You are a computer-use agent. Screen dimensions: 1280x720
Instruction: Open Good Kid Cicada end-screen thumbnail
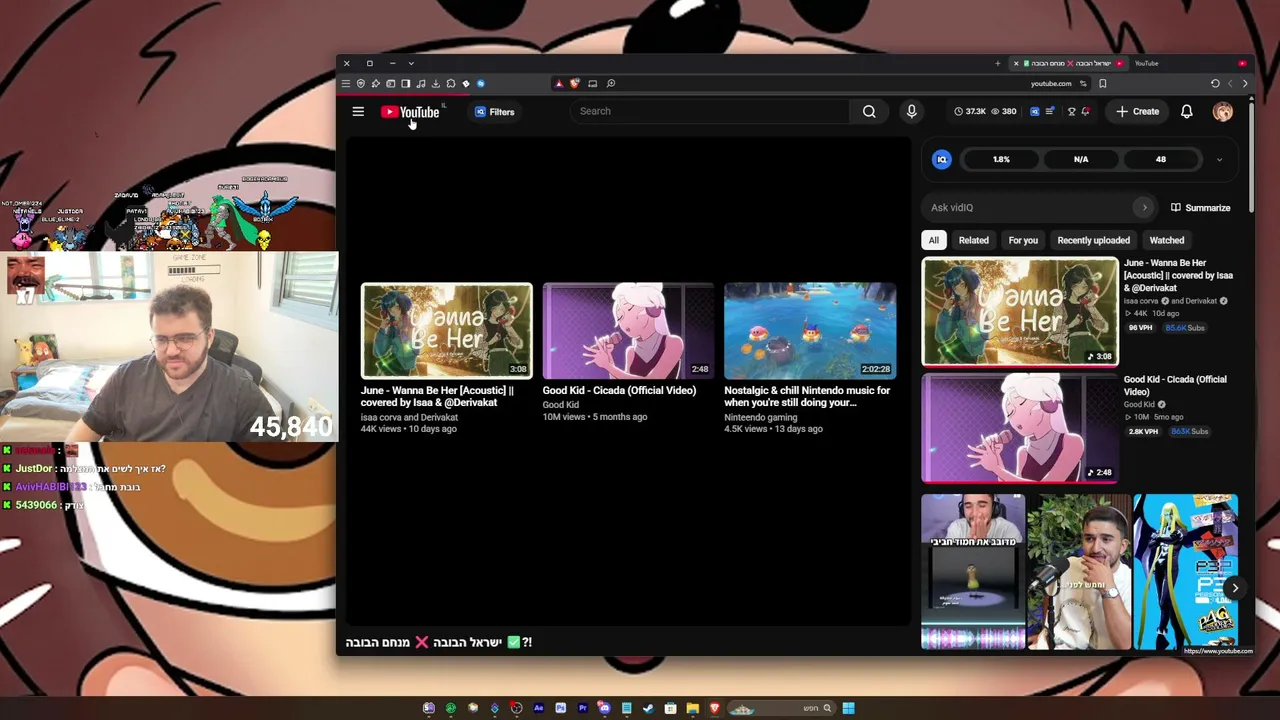[x=628, y=331]
